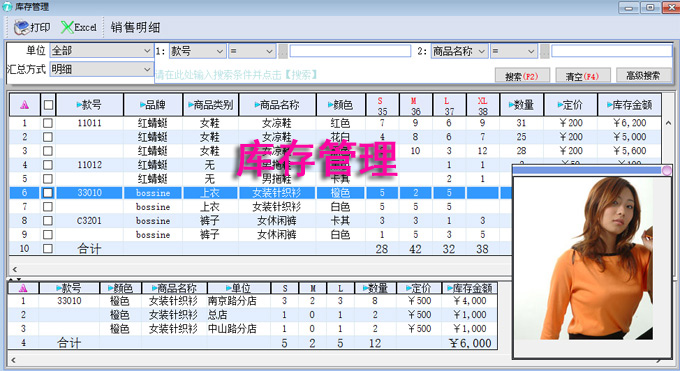Image resolution: width=680 pixels, height=371 pixels.
Task: Click the round pink button on photo popup
Action: (667, 171)
